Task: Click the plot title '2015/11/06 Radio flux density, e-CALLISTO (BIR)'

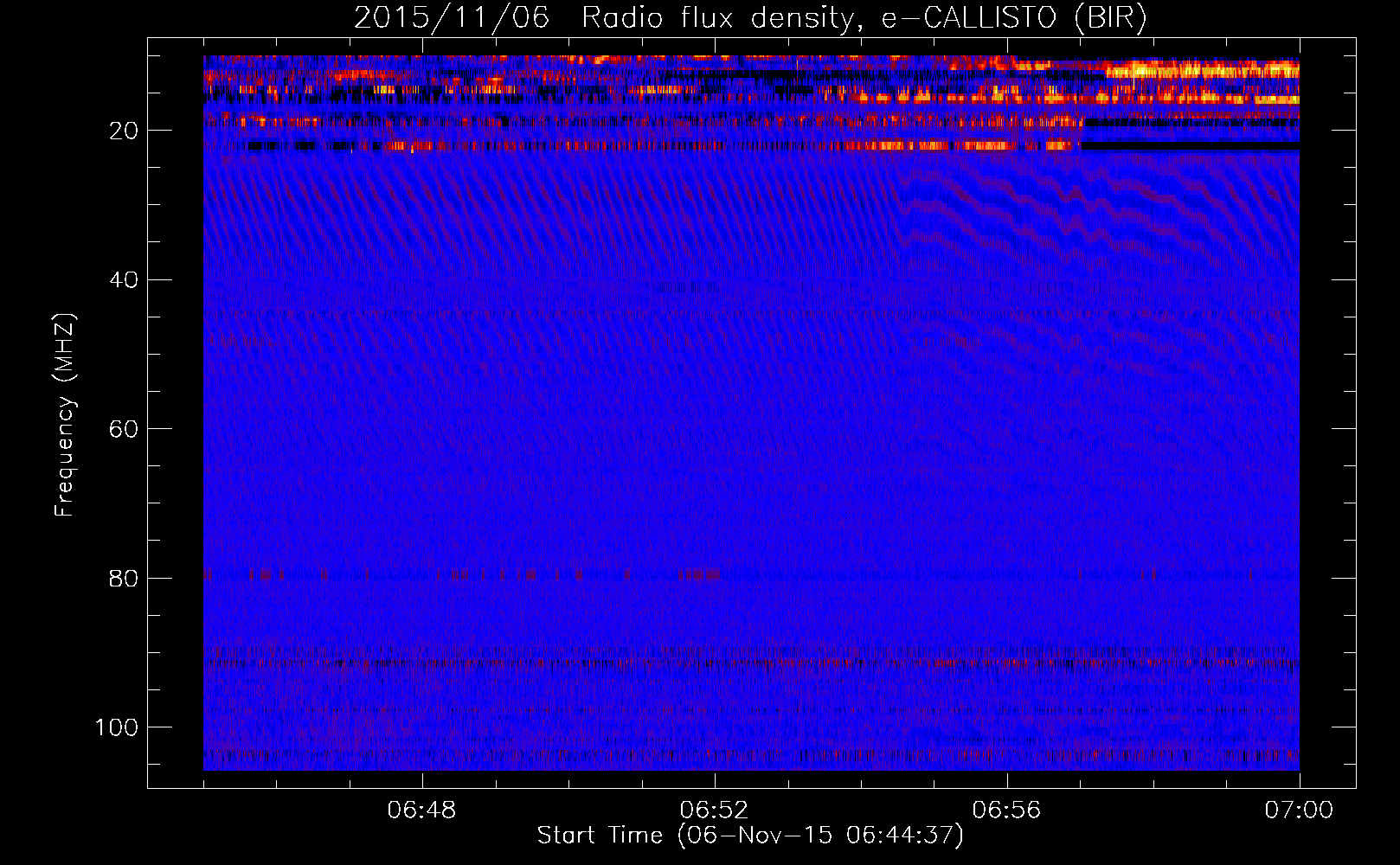Action: click(x=750, y=18)
